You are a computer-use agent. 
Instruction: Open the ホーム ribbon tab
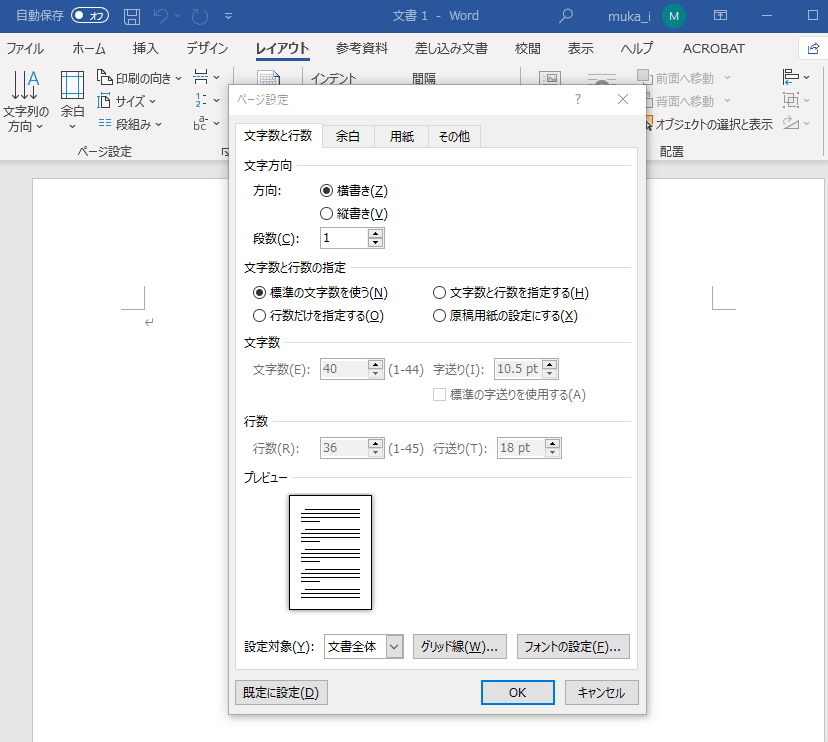pyautogui.click(x=89, y=49)
